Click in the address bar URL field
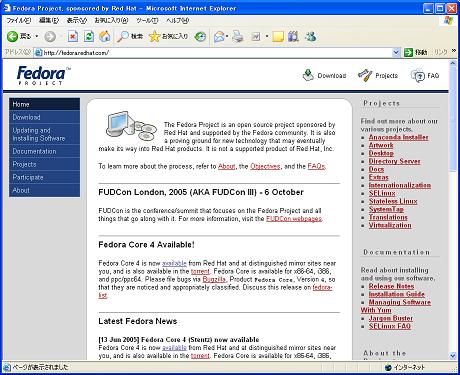 pyautogui.click(x=217, y=53)
